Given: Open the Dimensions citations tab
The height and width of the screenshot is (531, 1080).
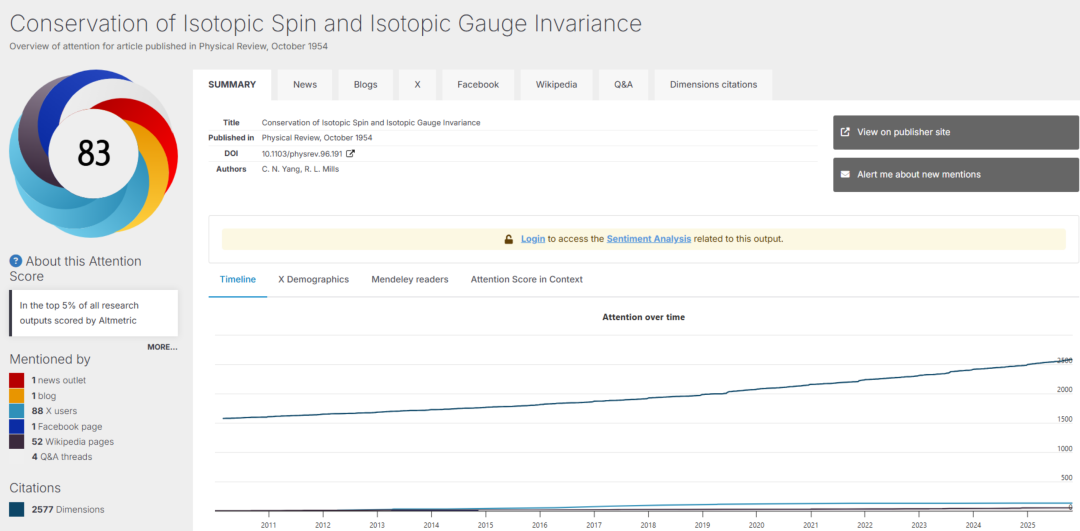Looking at the screenshot, I should tap(713, 85).
